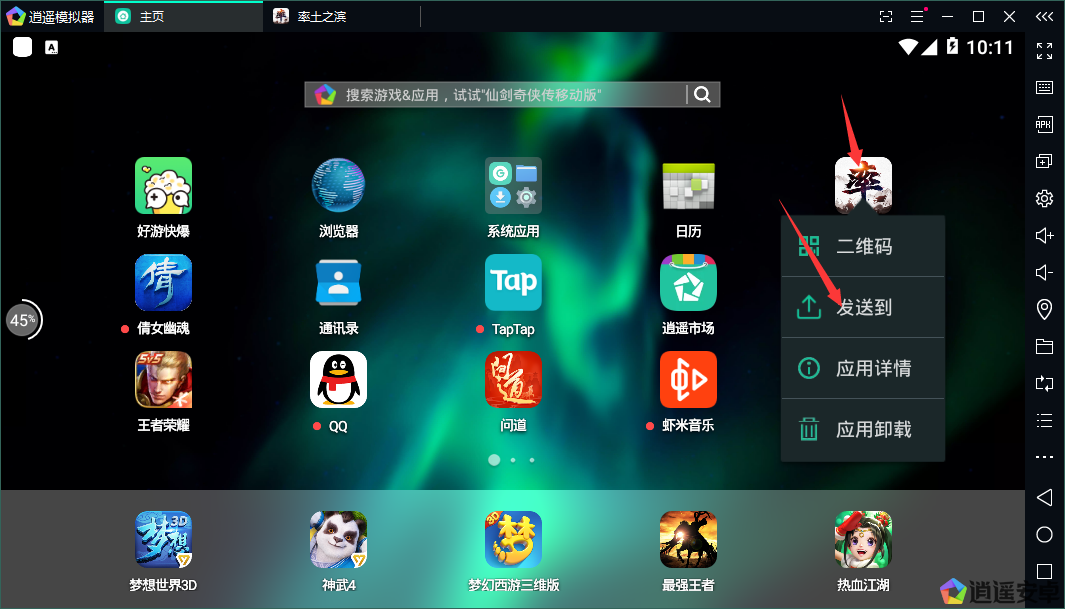Launch 最强王者 from the dock
Viewport: 1065px width, 609px height.
coord(688,539)
